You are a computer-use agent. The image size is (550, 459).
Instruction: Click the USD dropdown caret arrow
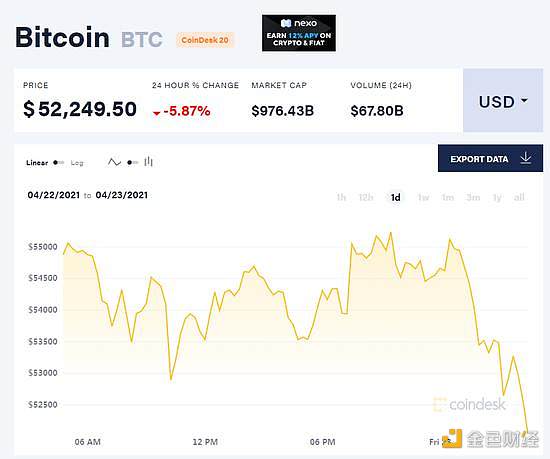pyautogui.click(x=524, y=101)
